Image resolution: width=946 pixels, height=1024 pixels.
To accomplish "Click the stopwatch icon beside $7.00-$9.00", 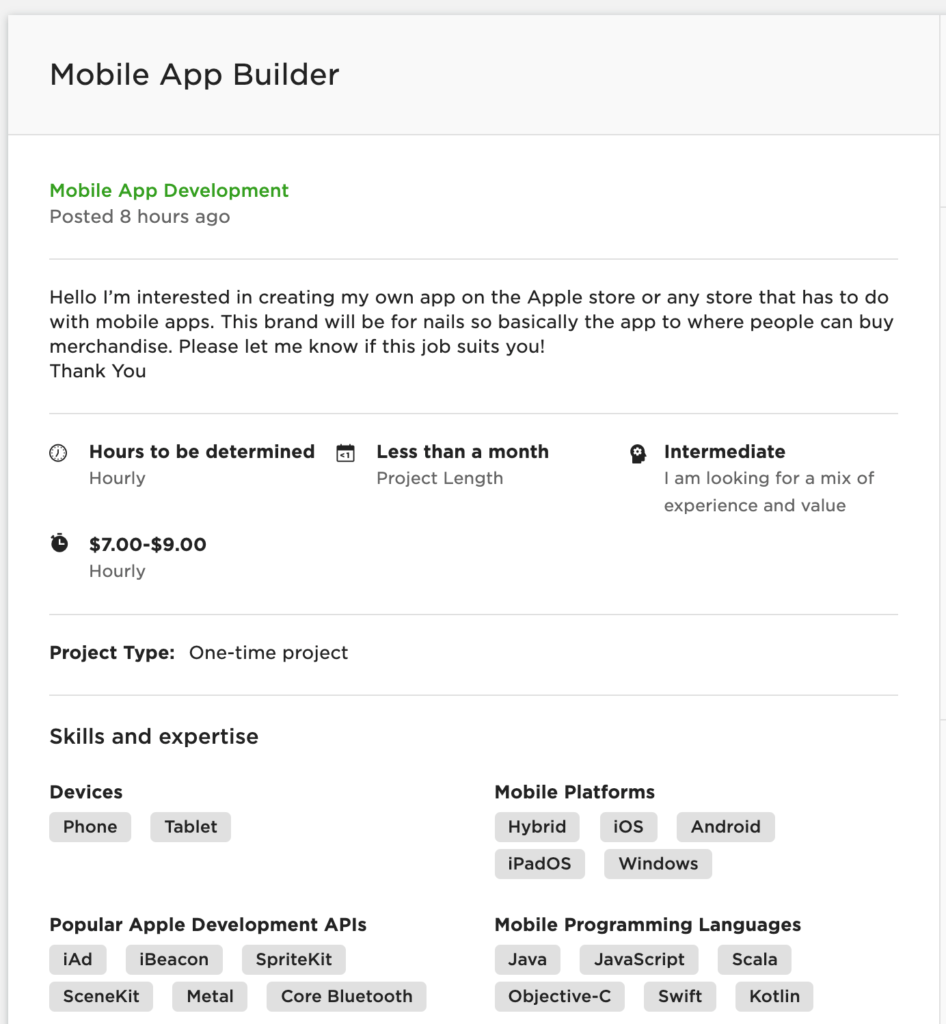I will [60, 544].
